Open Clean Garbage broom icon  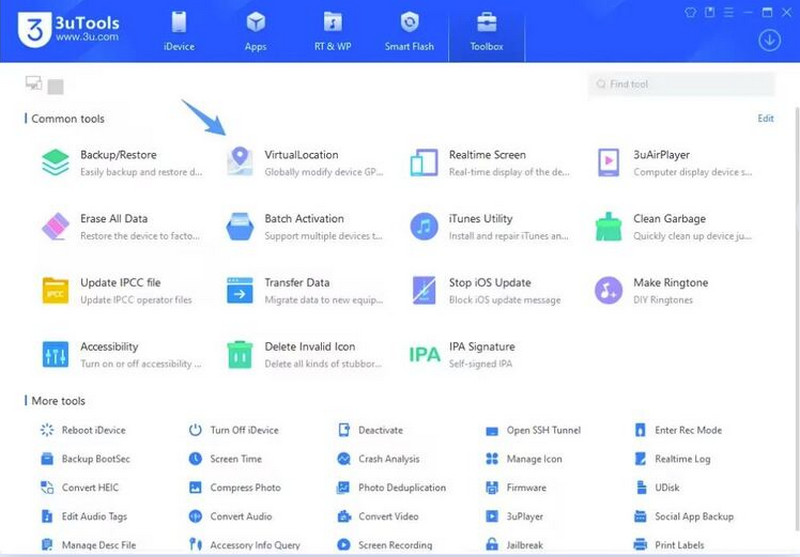[x=608, y=226]
